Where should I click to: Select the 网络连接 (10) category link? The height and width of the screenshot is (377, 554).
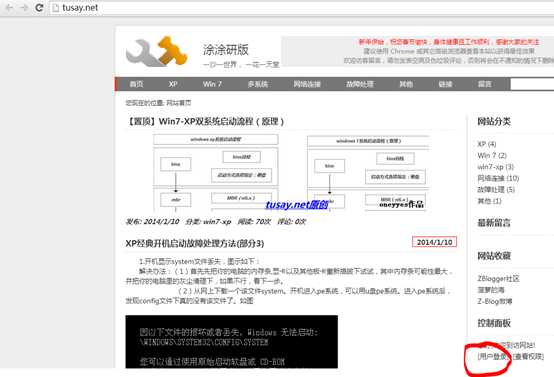pos(498,178)
